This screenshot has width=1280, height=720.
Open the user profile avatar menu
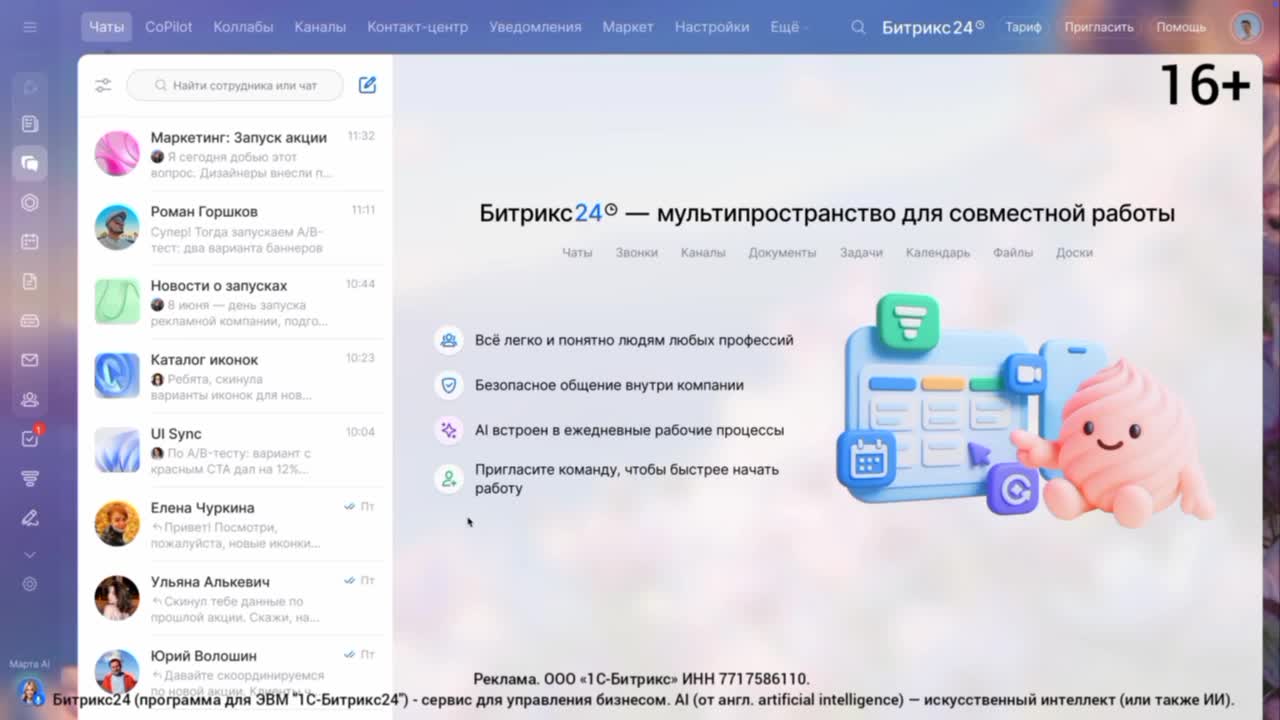[1246, 27]
